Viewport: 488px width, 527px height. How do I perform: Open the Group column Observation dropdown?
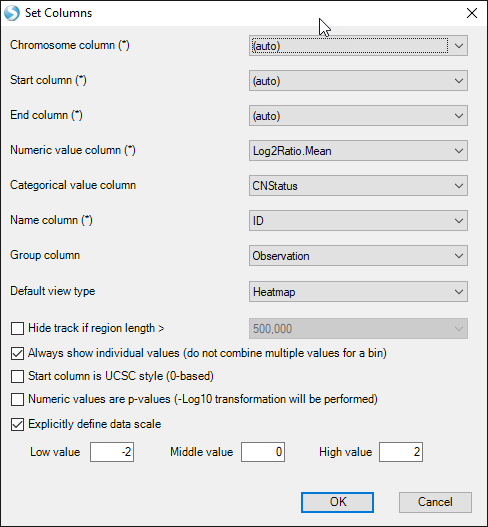(x=358, y=255)
